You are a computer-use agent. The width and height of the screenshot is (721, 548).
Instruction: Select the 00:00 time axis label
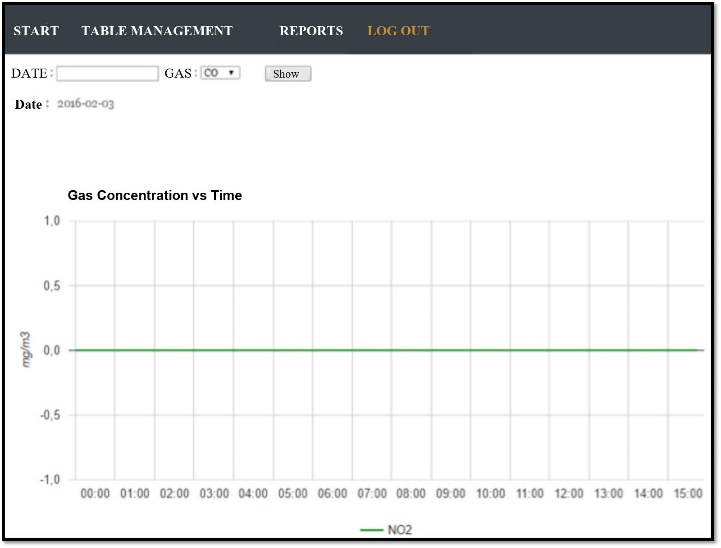[x=95, y=494]
